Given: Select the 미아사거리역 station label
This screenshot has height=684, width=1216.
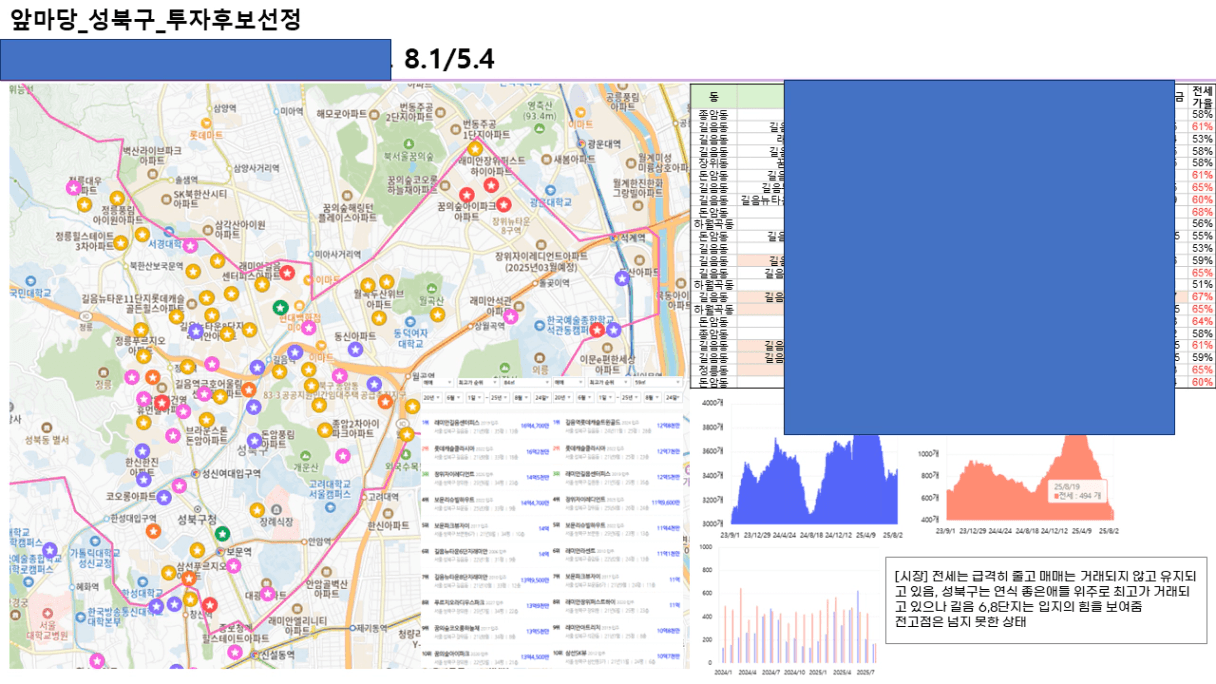Looking at the screenshot, I should (337, 254).
